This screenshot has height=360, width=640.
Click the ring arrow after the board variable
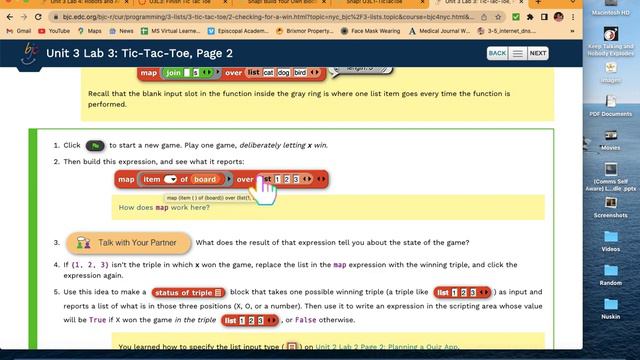pos(229,179)
